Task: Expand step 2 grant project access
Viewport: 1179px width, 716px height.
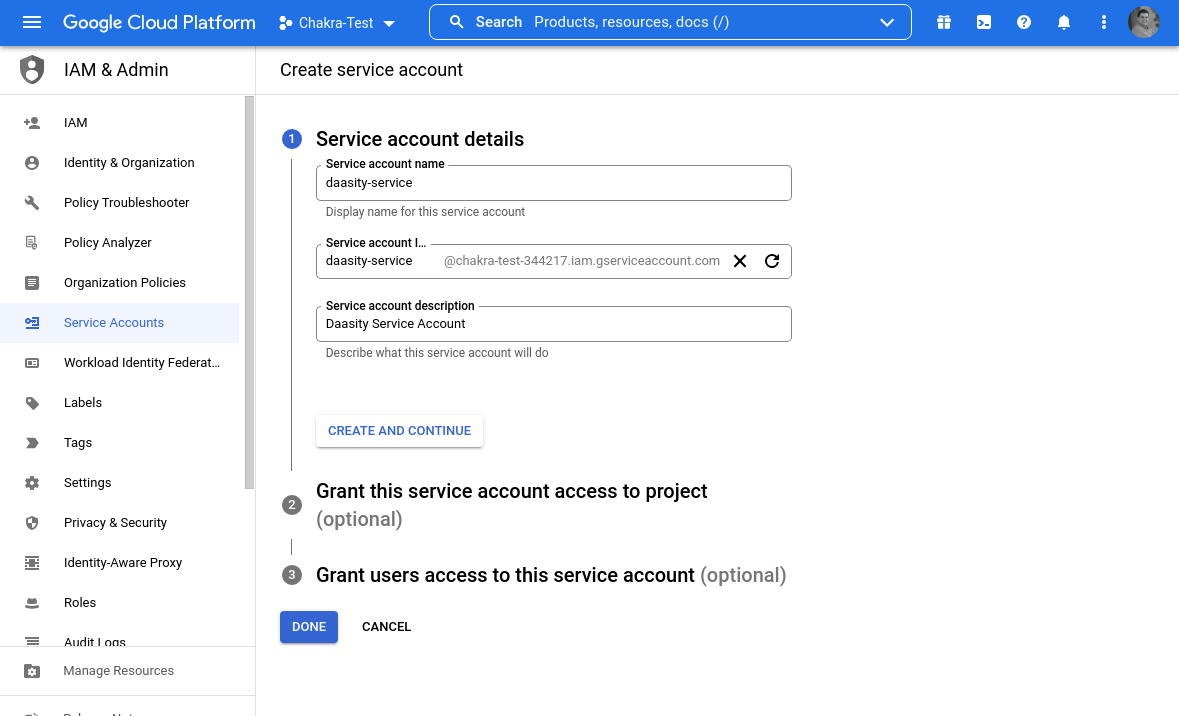Action: 511,492
